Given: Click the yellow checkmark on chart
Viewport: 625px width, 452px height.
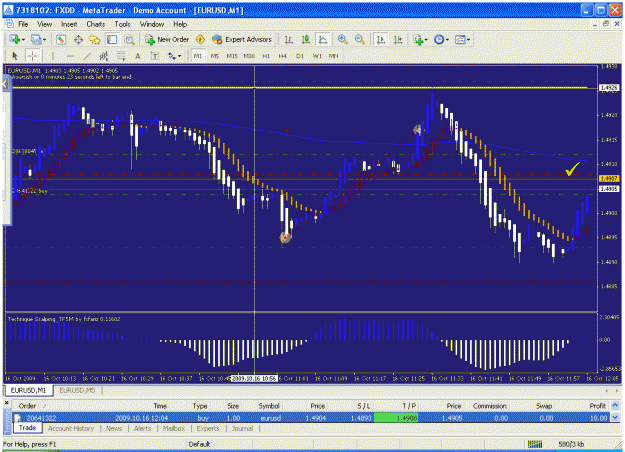Looking at the screenshot, I should (x=572, y=169).
